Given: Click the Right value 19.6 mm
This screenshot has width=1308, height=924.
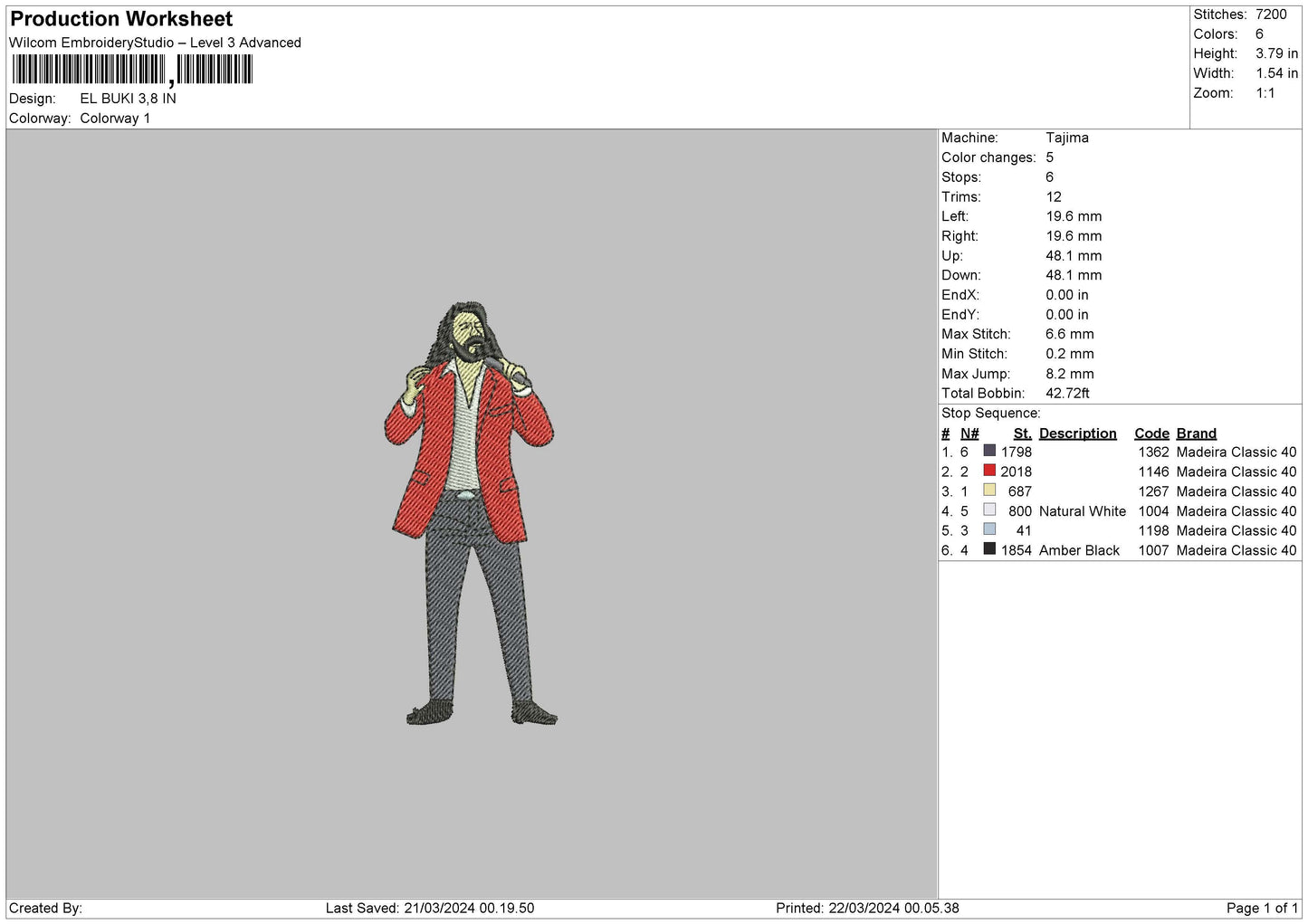Looking at the screenshot, I should (1074, 236).
